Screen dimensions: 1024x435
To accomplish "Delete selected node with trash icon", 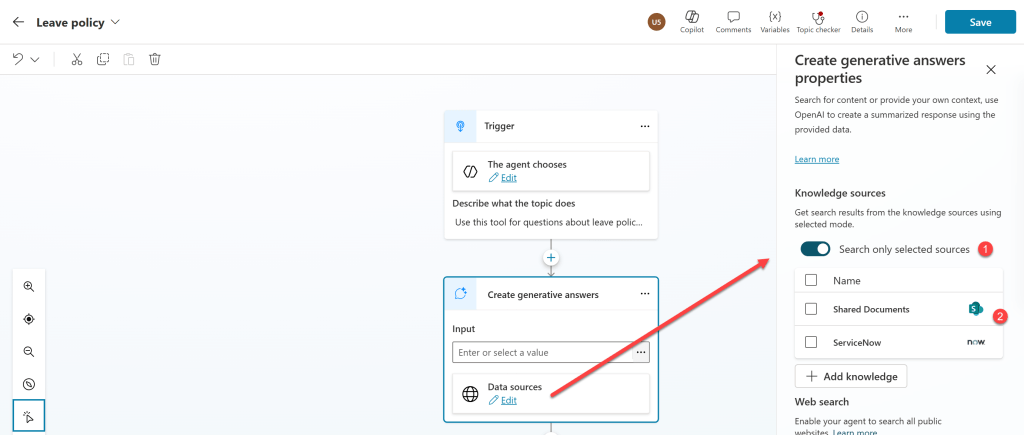I will pyautogui.click(x=155, y=59).
